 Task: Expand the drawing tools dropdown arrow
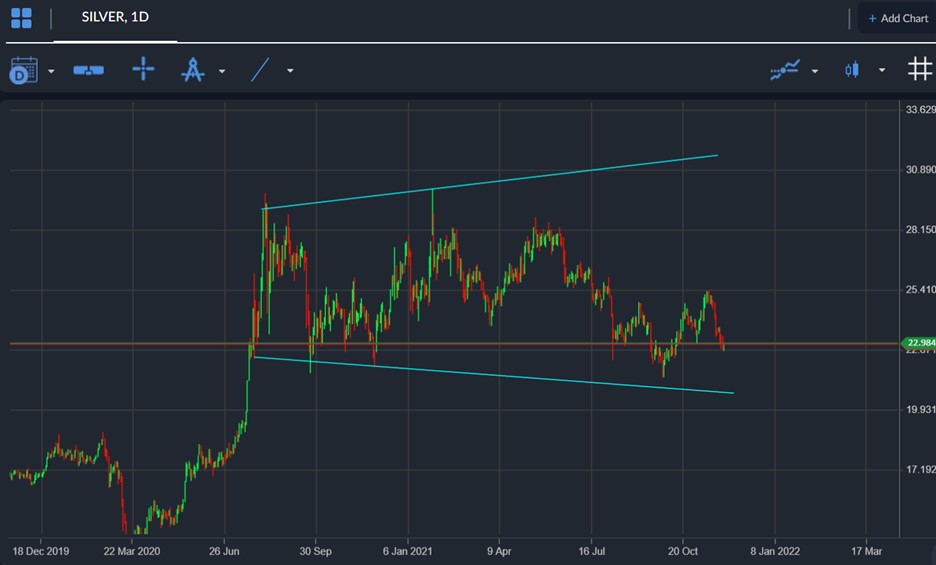click(221, 71)
